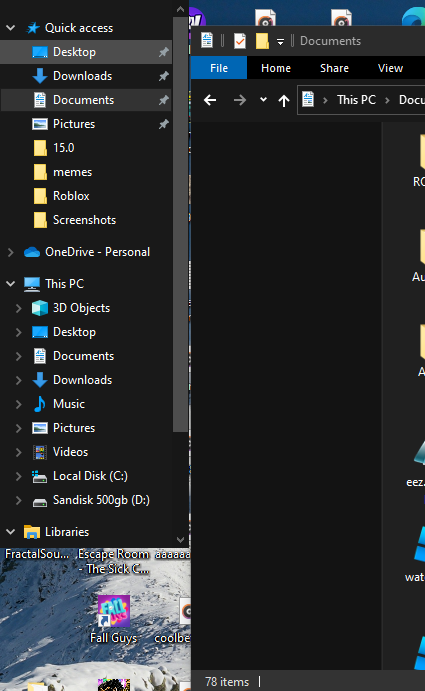This screenshot has height=691, width=425.
Task: Click the 3D Objects cube icon
Action: coord(40,308)
